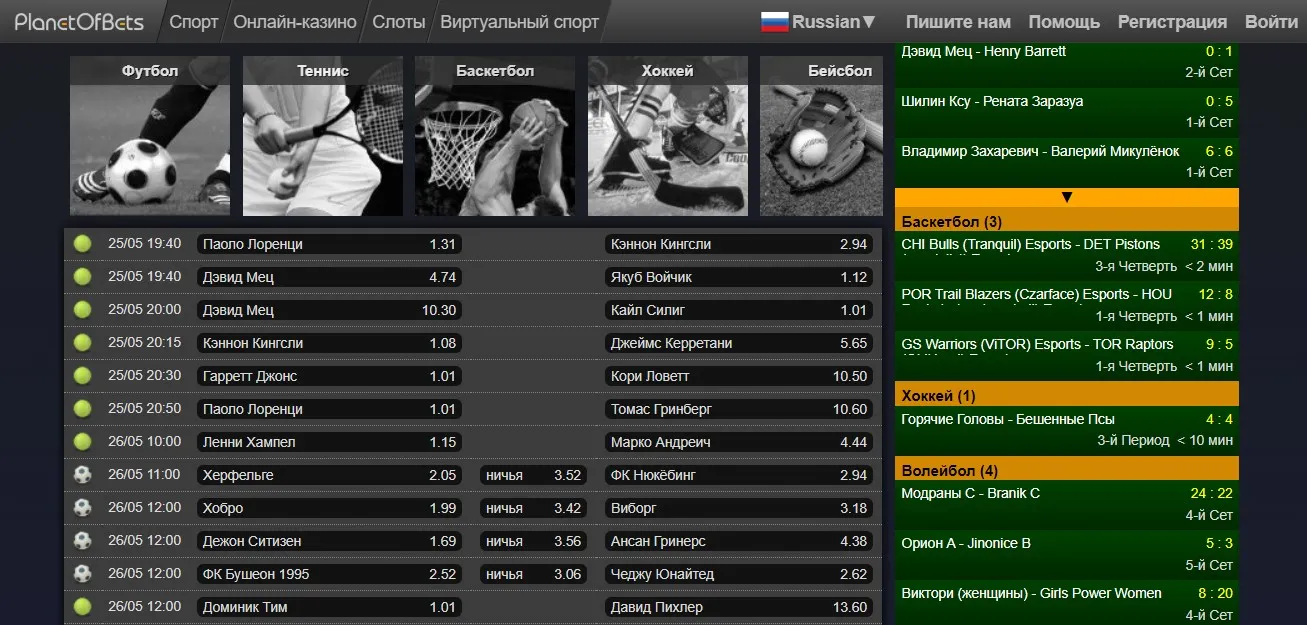Click tennis ball icon in Доминик Тим row
The width and height of the screenshot is (1307, 625).
click(x=82, y=607)
